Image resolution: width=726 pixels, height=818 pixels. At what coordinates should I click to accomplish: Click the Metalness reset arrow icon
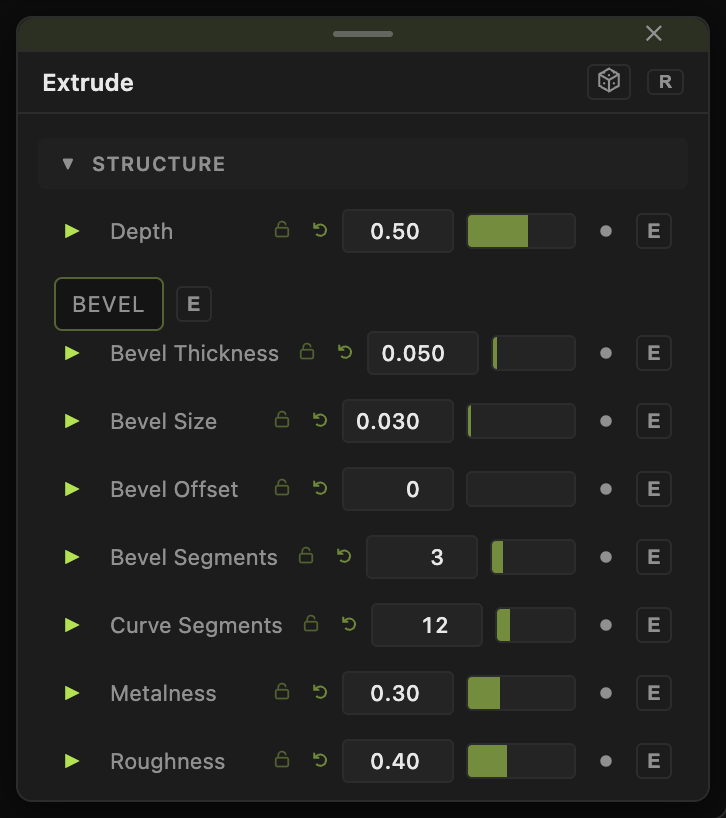point(320,692)
